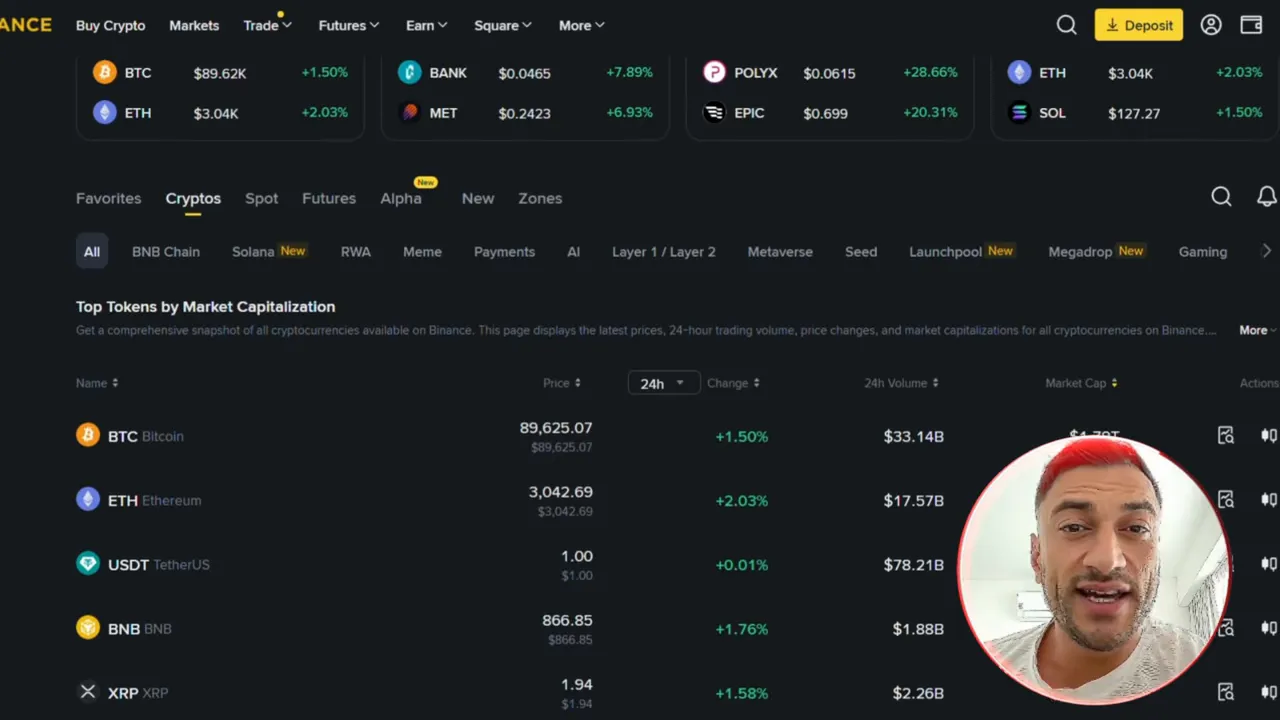Select the Metaverse category filter

[780, 251]
